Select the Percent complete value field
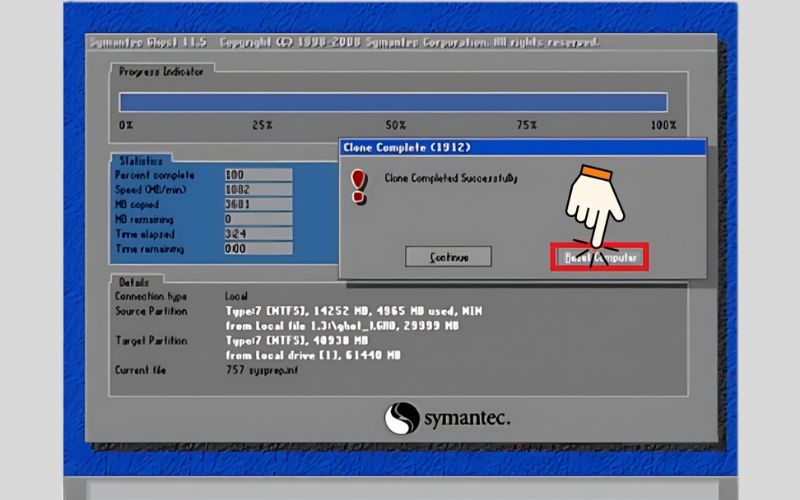The width and height of the screenshot is (800, 500). [258, 175]
